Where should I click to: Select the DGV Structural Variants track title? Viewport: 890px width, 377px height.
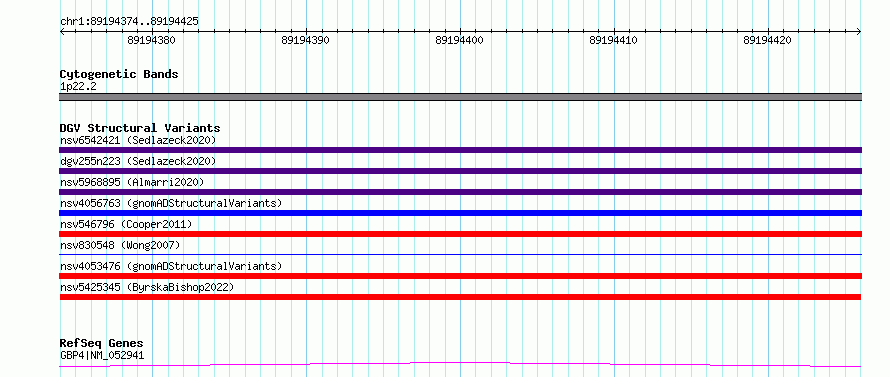pyautogui.click(x=140, y=128)
